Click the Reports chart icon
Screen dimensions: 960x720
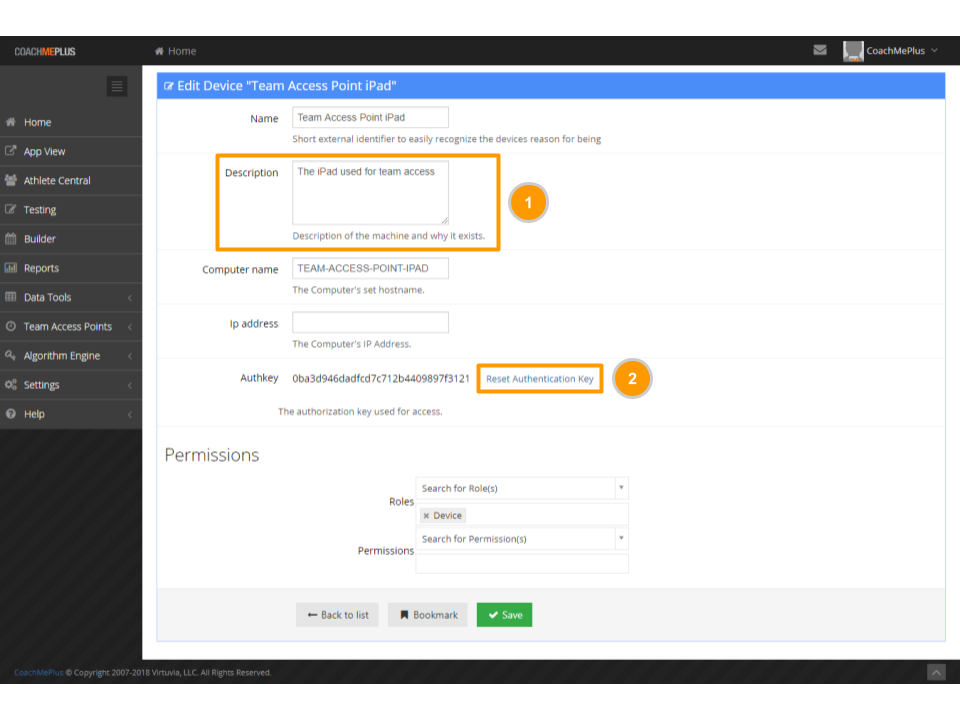pyautogui.click(x=10, y=268)
